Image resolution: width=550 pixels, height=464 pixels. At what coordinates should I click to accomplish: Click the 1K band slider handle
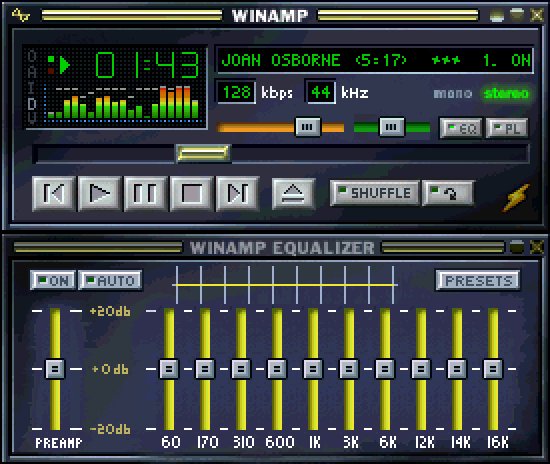[313, 369]
